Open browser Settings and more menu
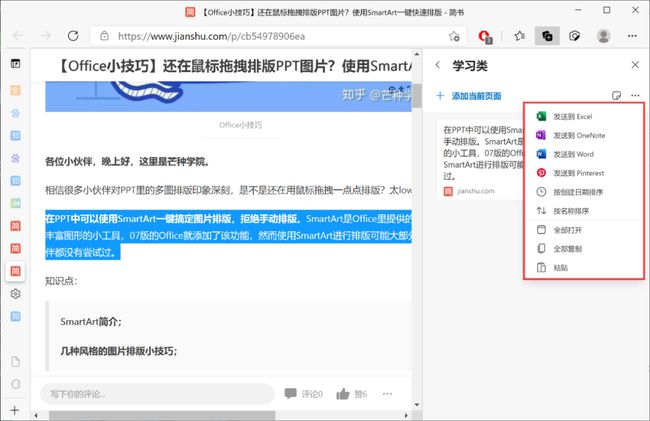 pos(632,36)
